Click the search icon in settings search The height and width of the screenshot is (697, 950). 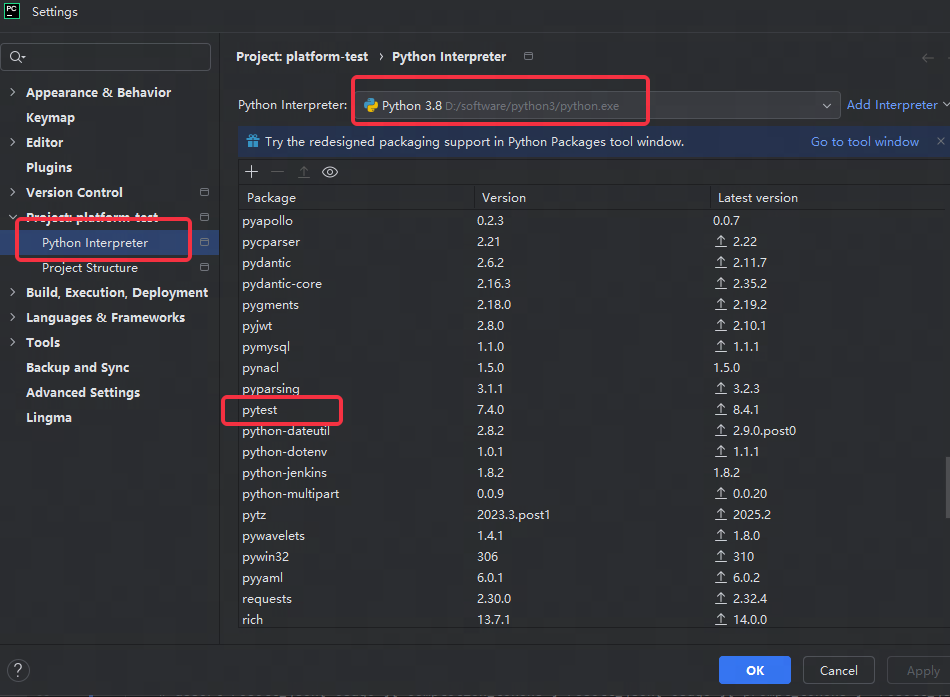pyautogui.click(x=16, y=57)
